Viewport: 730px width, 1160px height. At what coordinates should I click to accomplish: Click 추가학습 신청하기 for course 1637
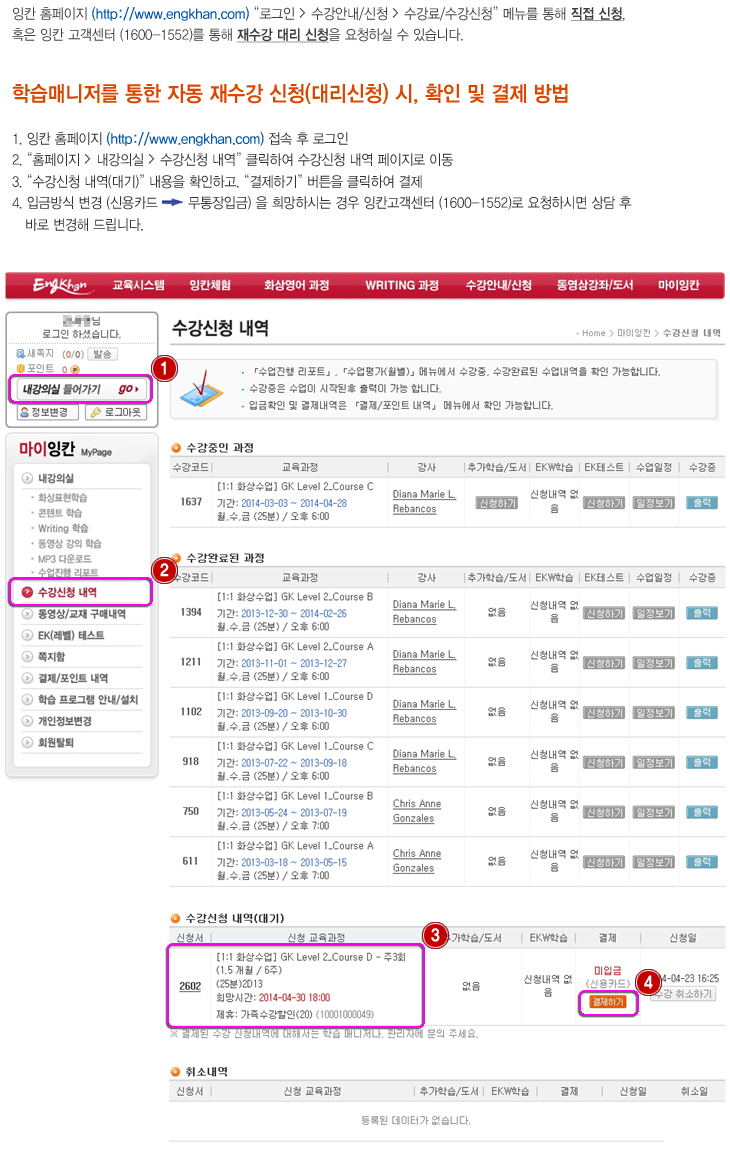[497, 503]
